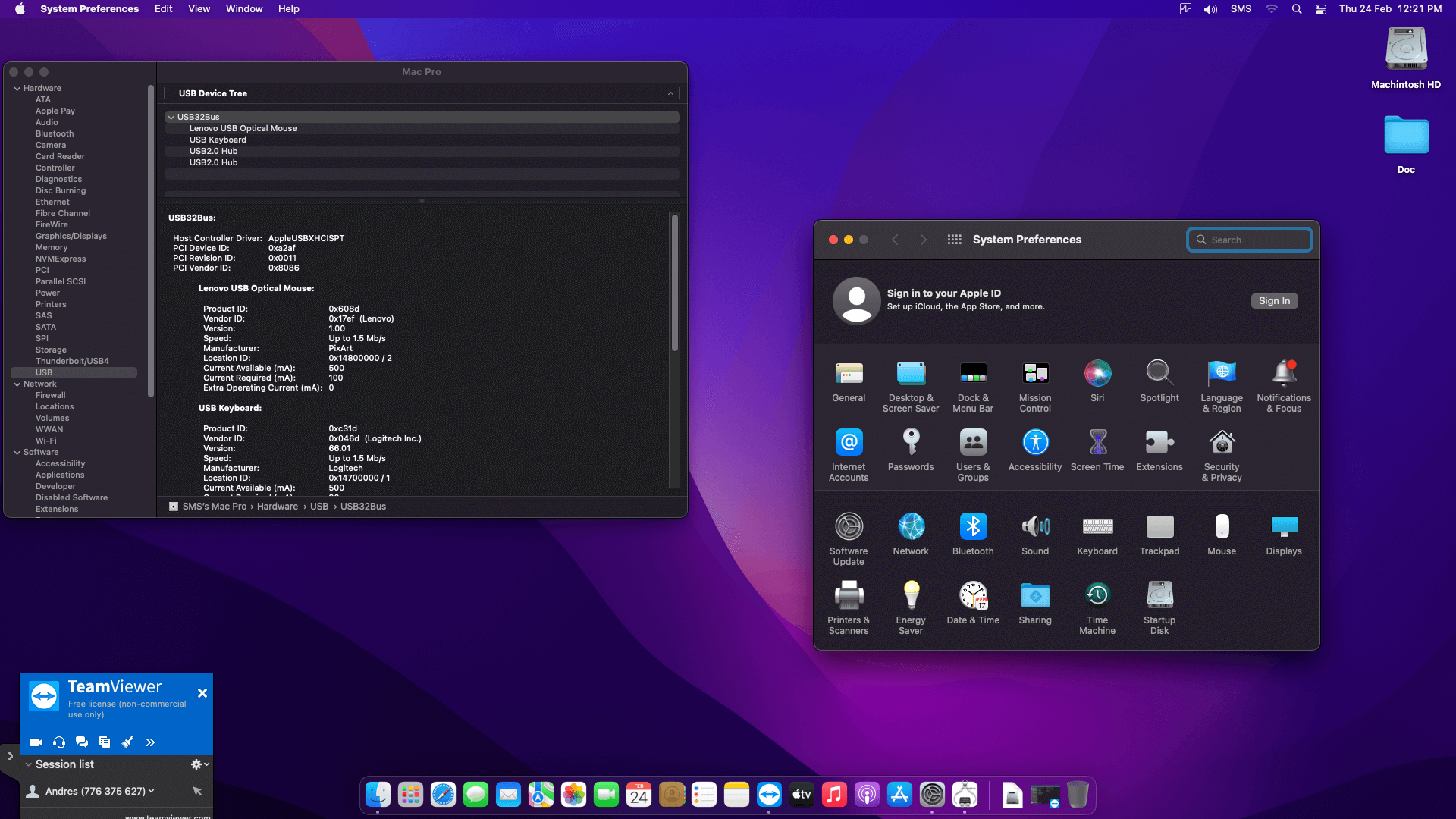This screenshot has width=1456, height=819.
Task: Expand TeamViewer Session list chevron
Action: pos(29,764)
